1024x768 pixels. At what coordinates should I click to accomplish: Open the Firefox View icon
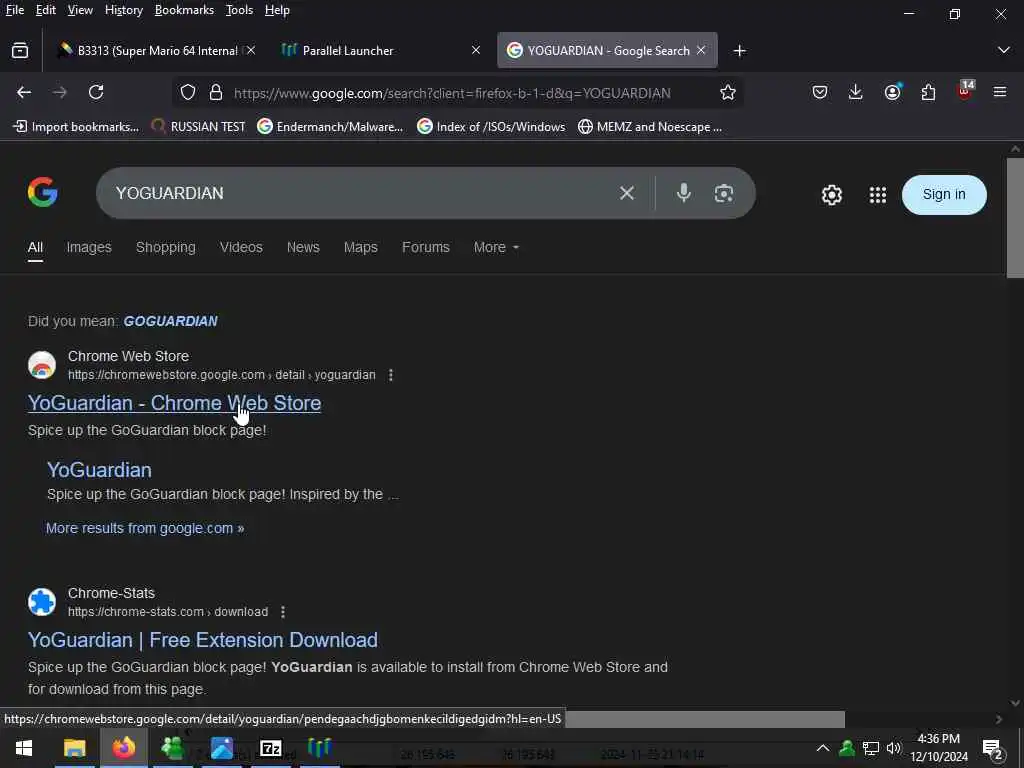pyautogui.click(x=20, y=50)
